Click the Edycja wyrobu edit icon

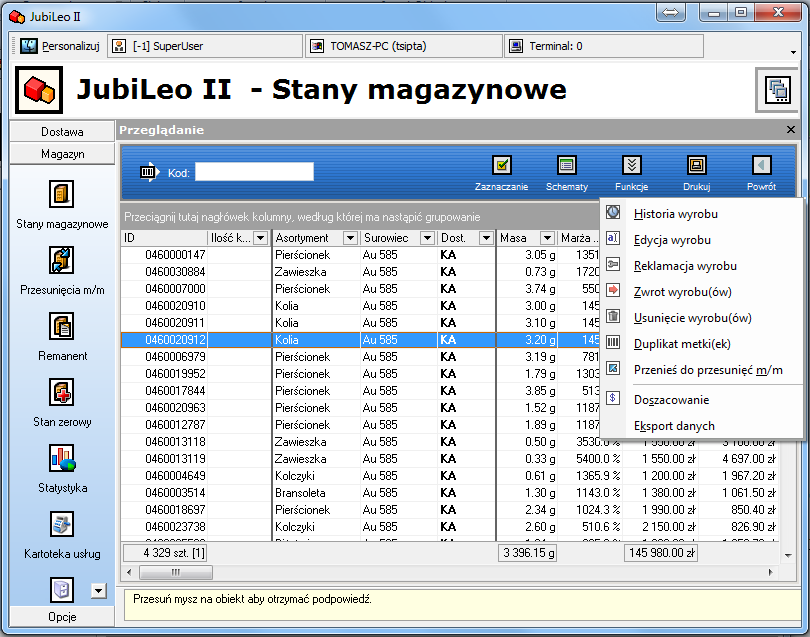[613, 238]
